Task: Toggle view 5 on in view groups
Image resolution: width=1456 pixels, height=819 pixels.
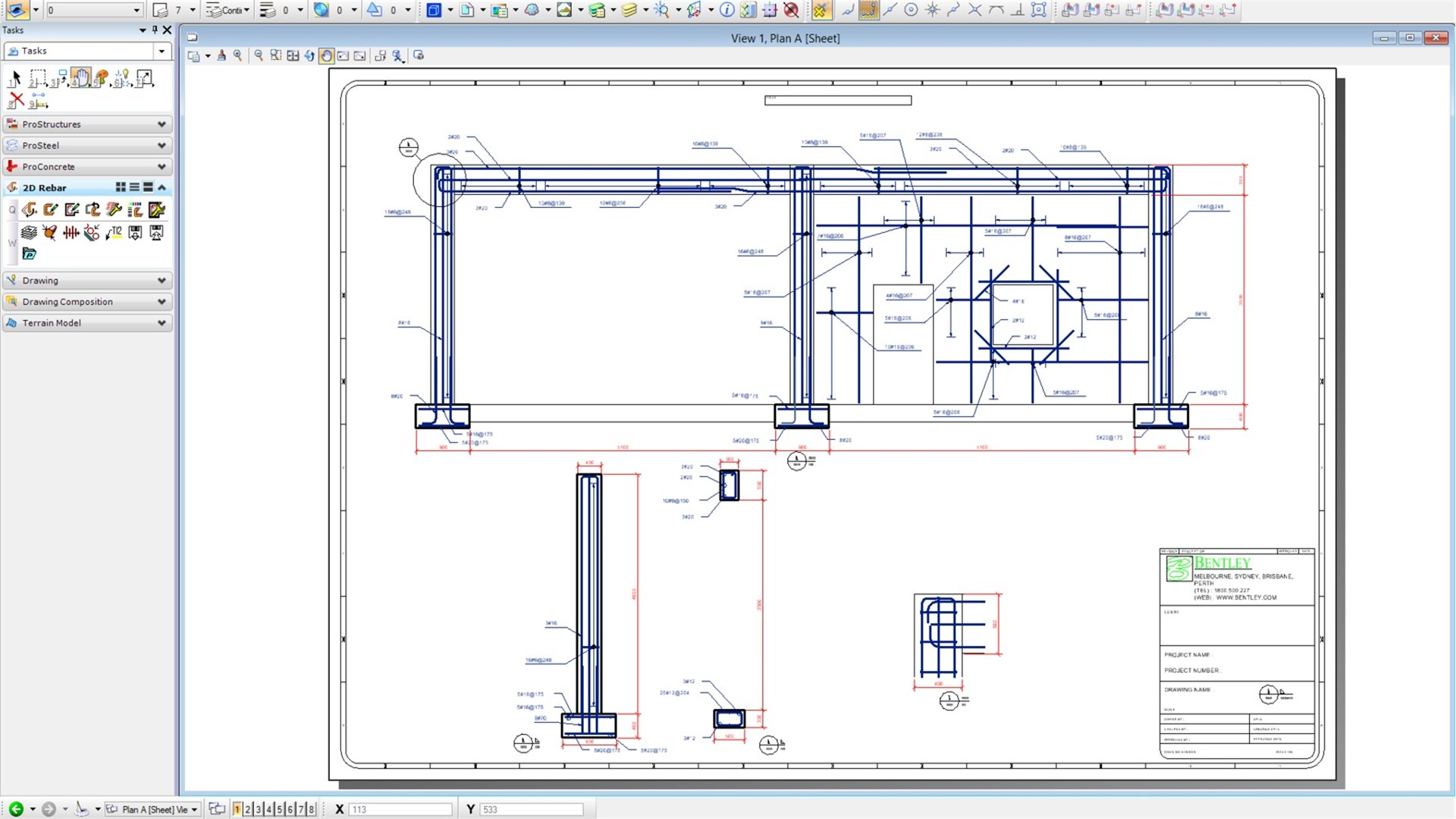Action: click(x=279, y=809)
